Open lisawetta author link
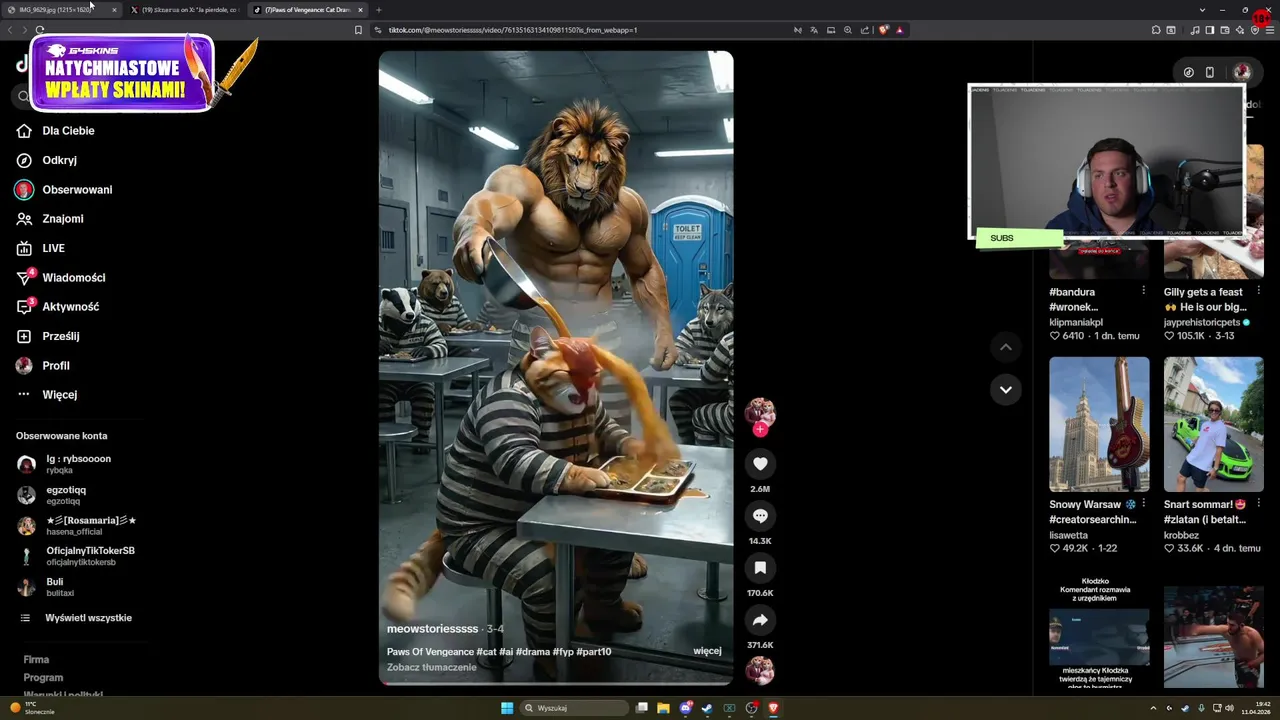This screenshot has height=720, width=1280. coord(1068,535)
